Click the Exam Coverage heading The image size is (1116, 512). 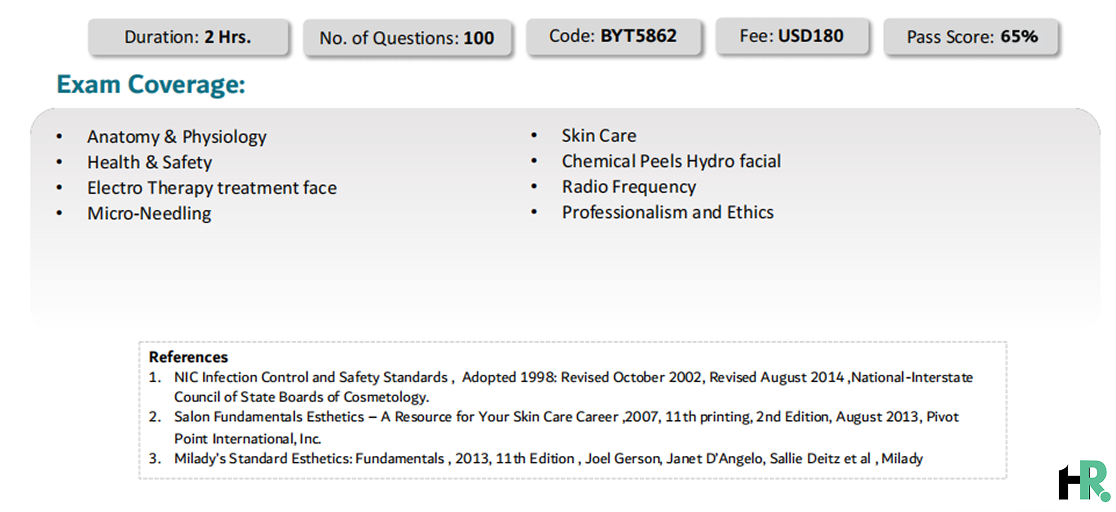tap(151, 85)
